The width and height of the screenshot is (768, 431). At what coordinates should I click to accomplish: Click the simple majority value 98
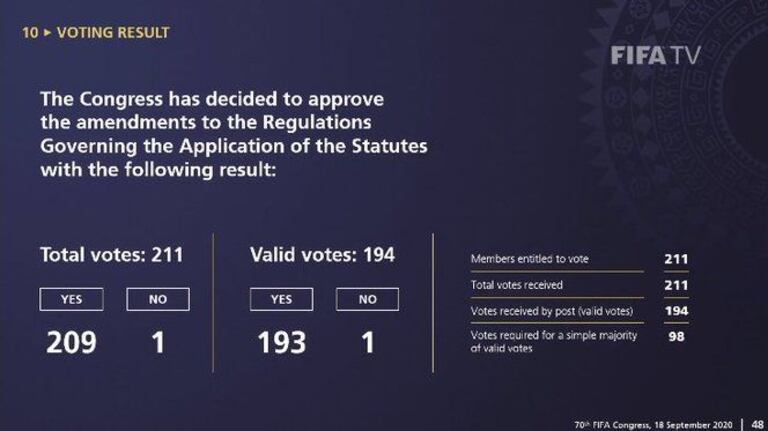[x=676, y=336]
